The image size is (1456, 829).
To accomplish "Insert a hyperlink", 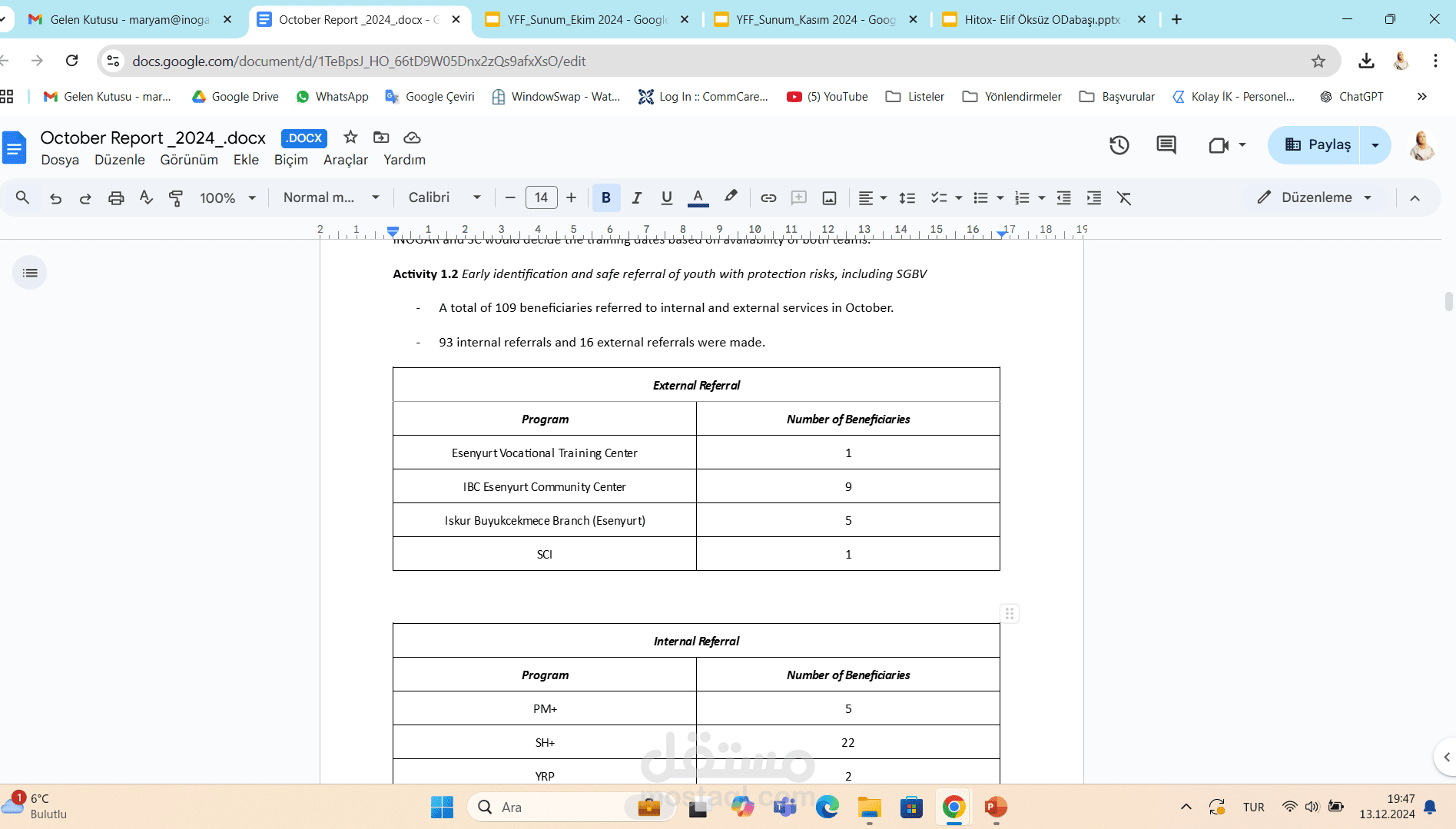I will pos(768,198).
